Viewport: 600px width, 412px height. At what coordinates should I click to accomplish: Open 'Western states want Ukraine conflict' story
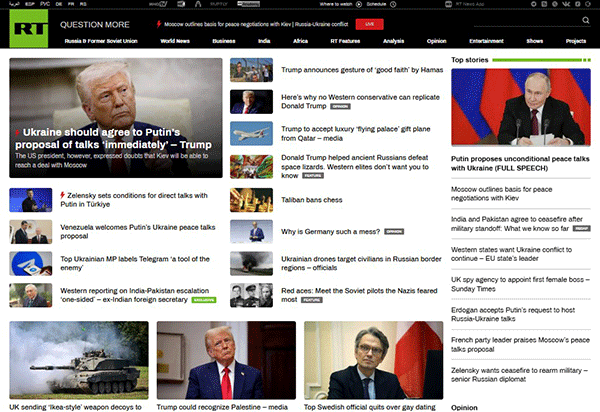pos(511,254)
